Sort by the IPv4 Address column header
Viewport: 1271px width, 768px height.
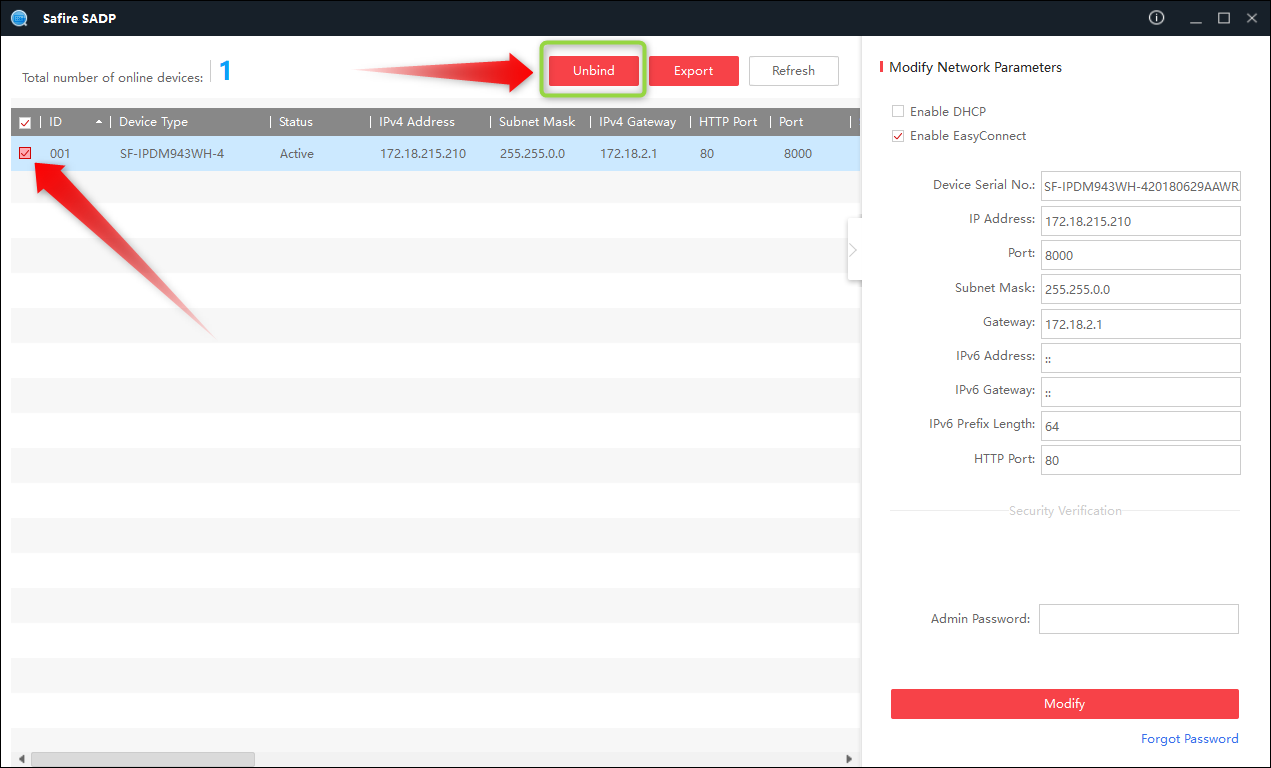click(x=416, y=122)
